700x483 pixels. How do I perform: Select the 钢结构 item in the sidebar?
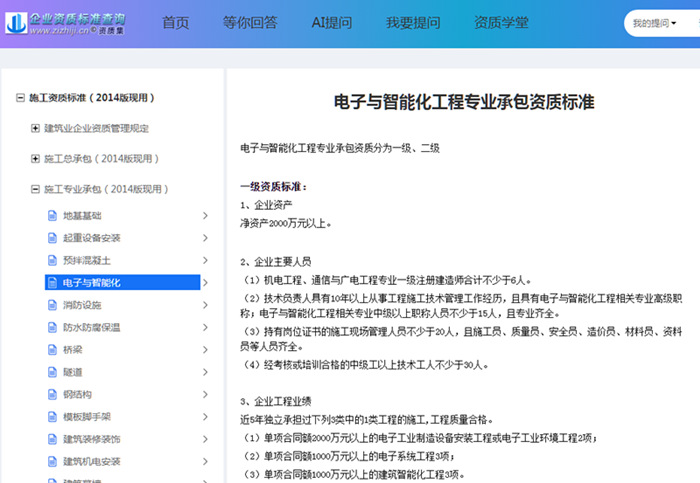point(77,394)
